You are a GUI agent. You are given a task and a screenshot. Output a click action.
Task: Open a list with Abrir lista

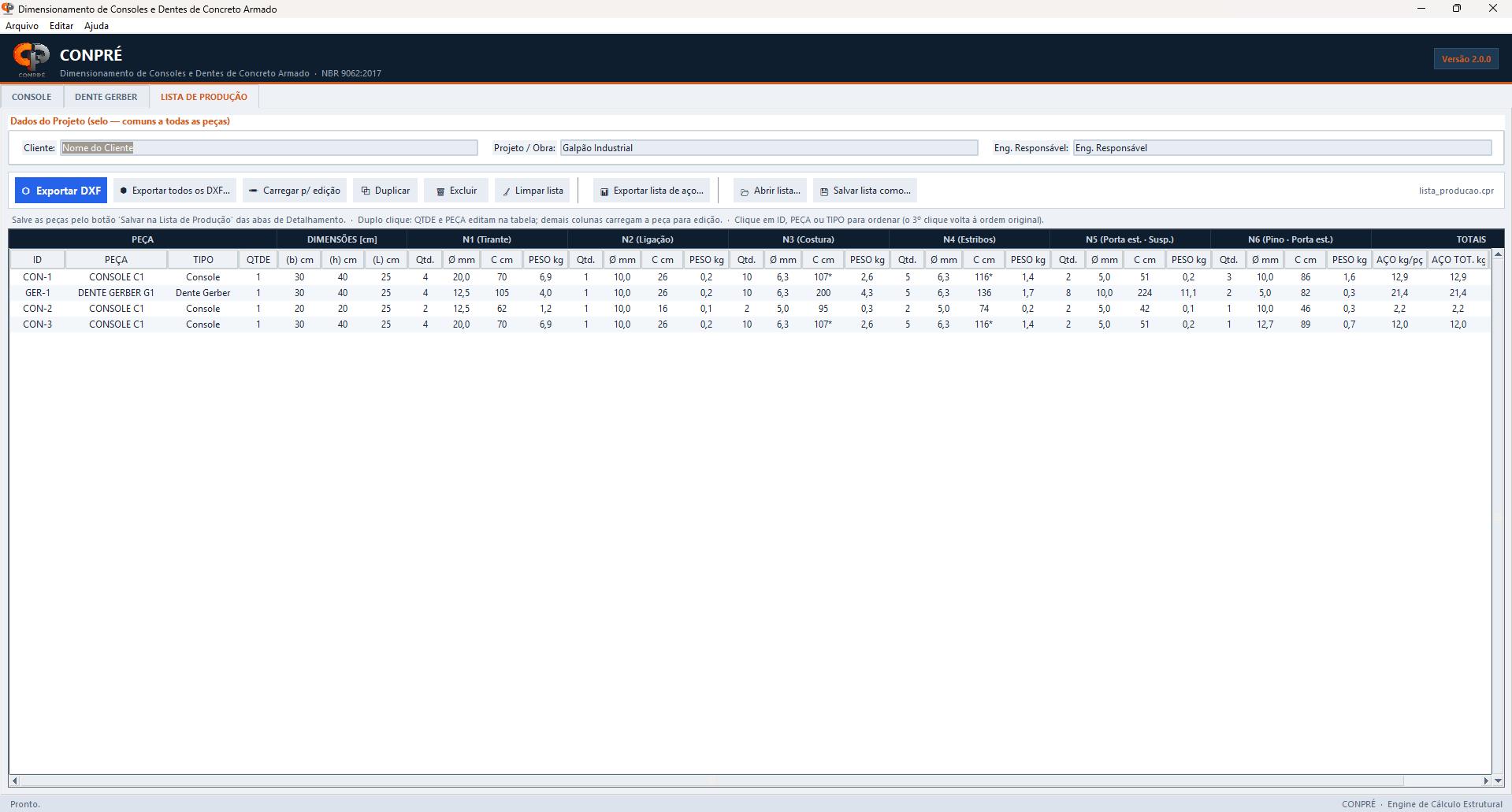point(770,191)
